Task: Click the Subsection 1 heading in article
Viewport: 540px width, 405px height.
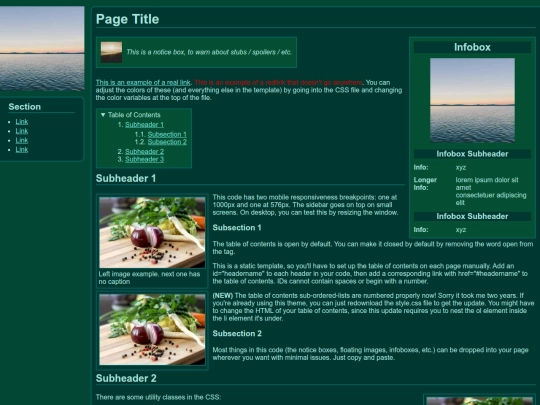Action: (237, 228)
